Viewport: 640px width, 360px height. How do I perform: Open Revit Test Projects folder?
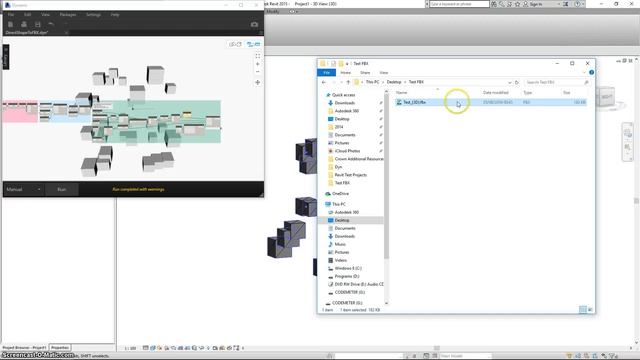pyautogui.click(x=350, y=175)
